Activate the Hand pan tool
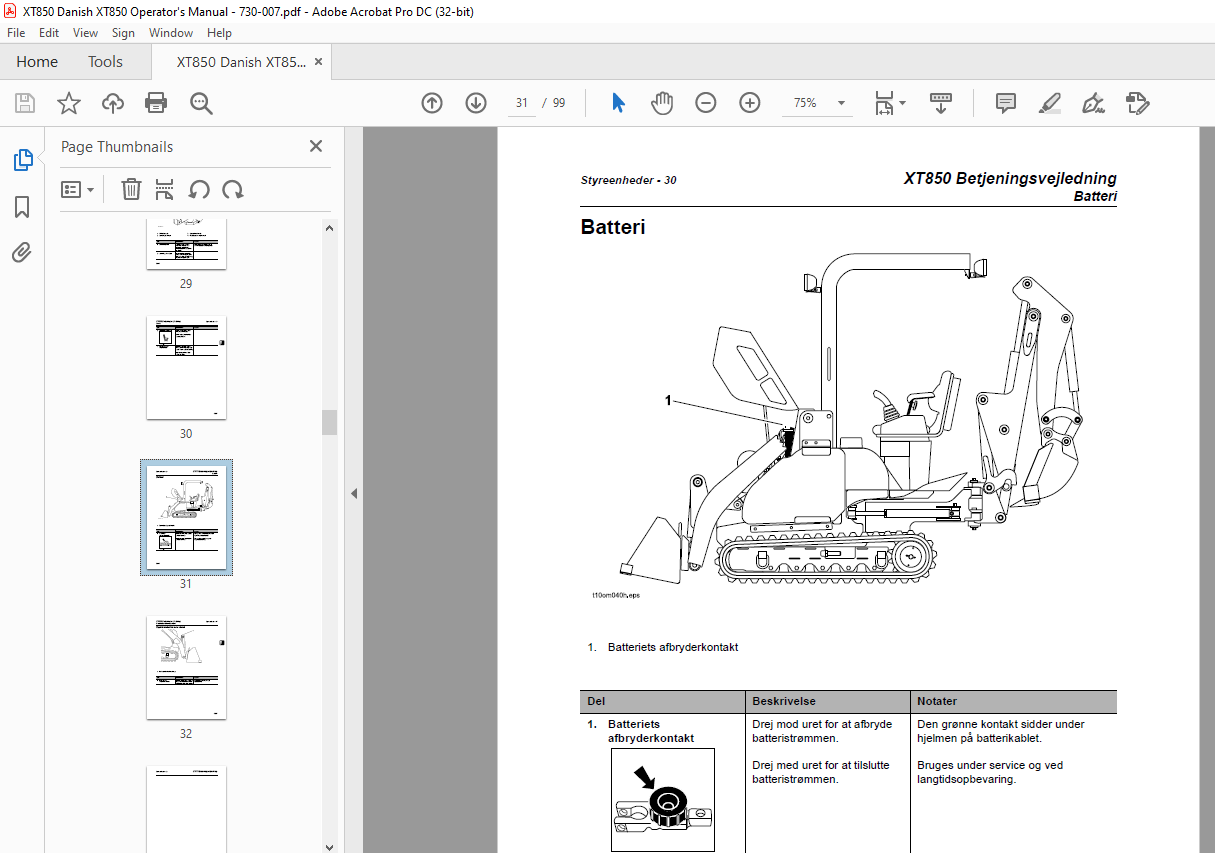This screenshot has width=1215, height=853. (x=662, y=103)
